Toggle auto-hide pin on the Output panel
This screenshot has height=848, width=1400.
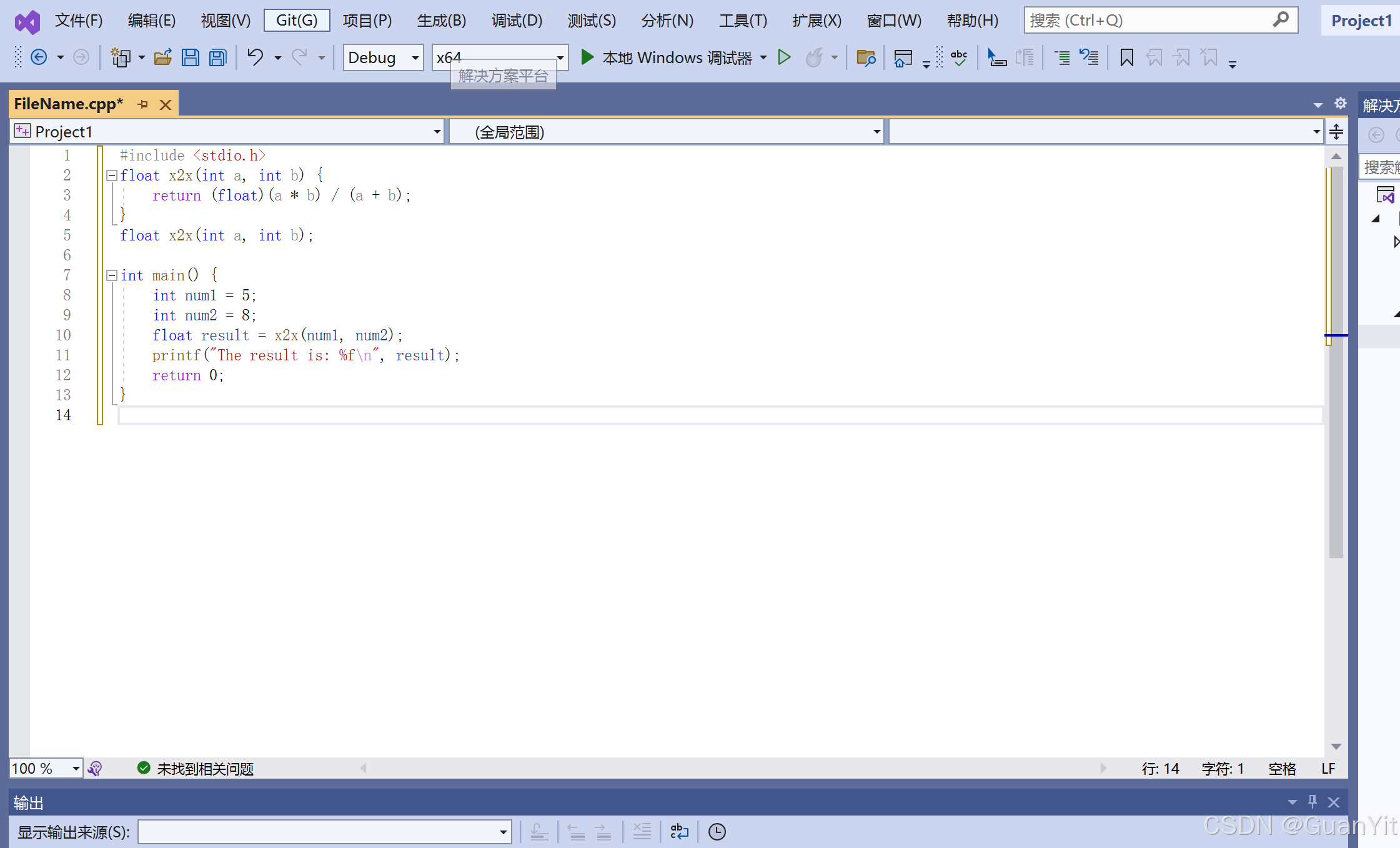[1312, 802]
